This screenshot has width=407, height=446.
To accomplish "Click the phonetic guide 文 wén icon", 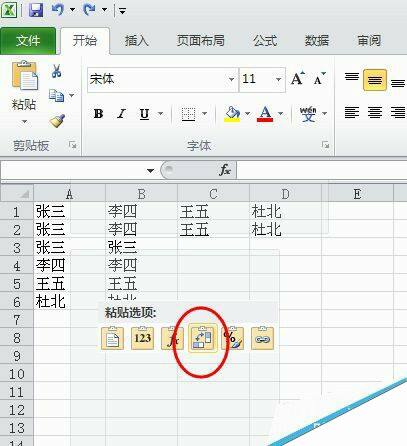I will (308, 114).
